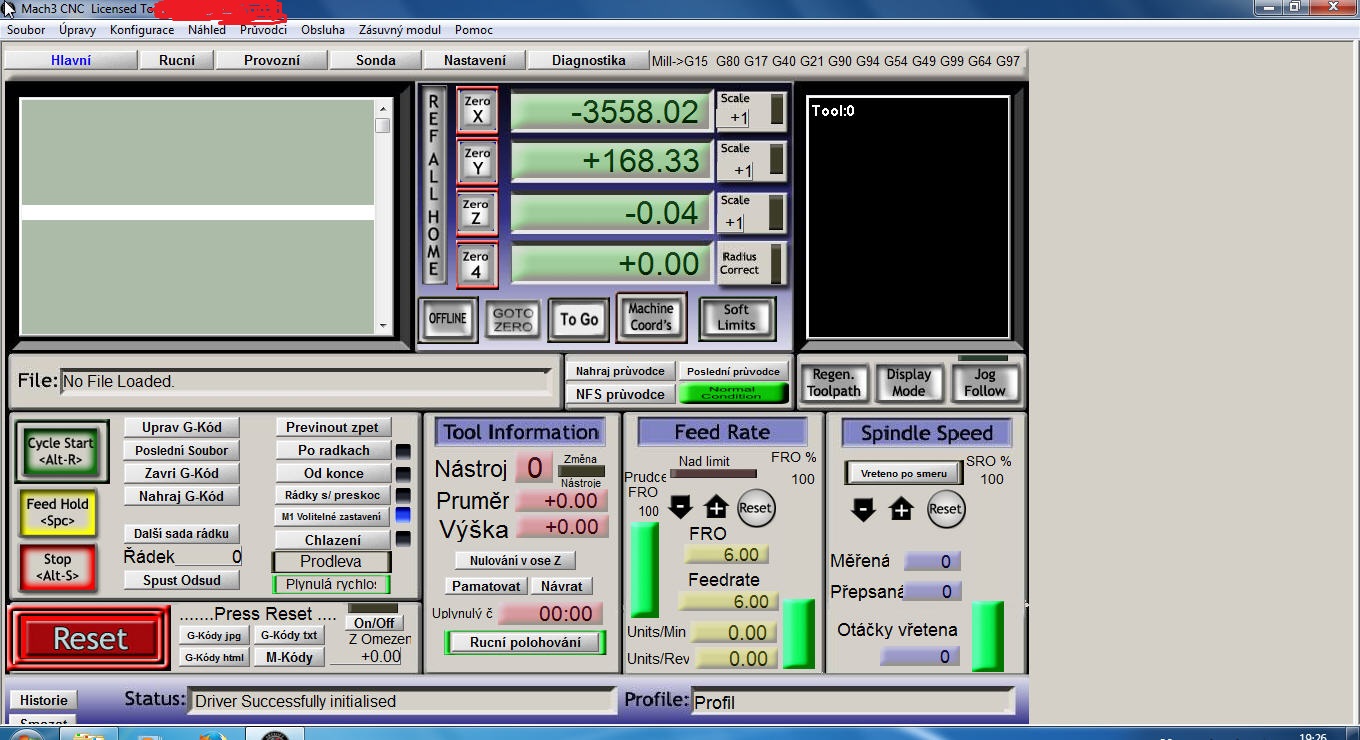Start the cycle with Cycle Start
This screenshot has height=740, width=1360.
61,451
